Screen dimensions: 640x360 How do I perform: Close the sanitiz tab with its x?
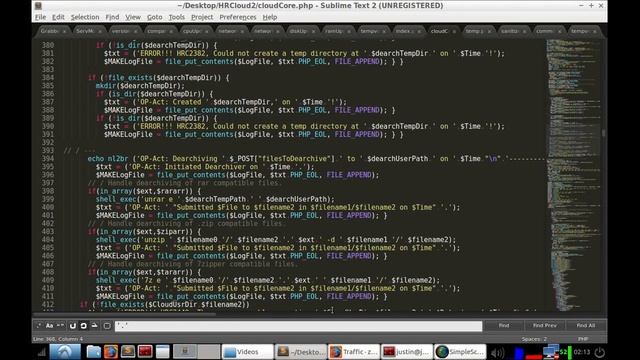click(x=524, y=31)
